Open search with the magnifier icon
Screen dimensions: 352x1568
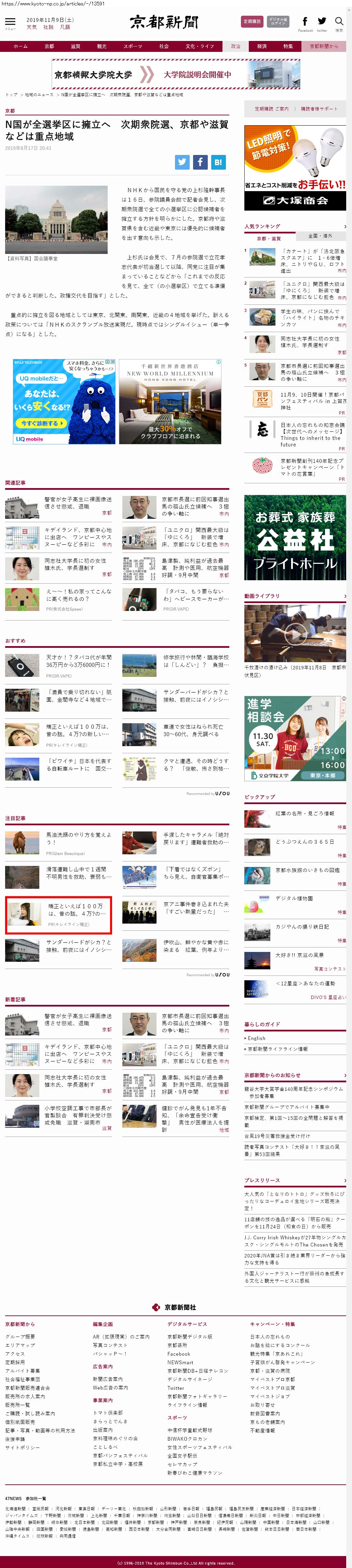(339, 22)
